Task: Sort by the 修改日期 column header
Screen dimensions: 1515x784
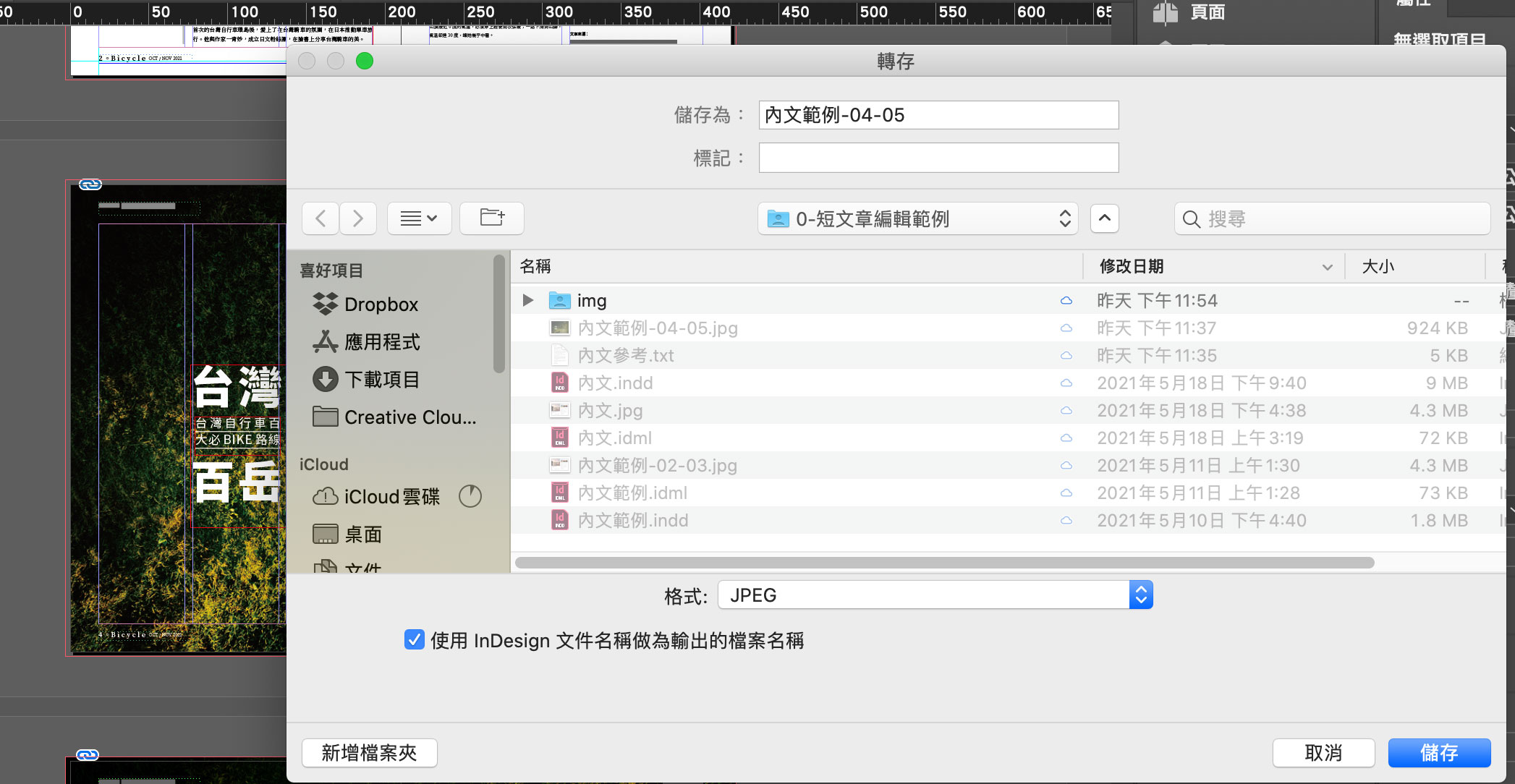Action: pyautogui.click(x=1132, y=266)
